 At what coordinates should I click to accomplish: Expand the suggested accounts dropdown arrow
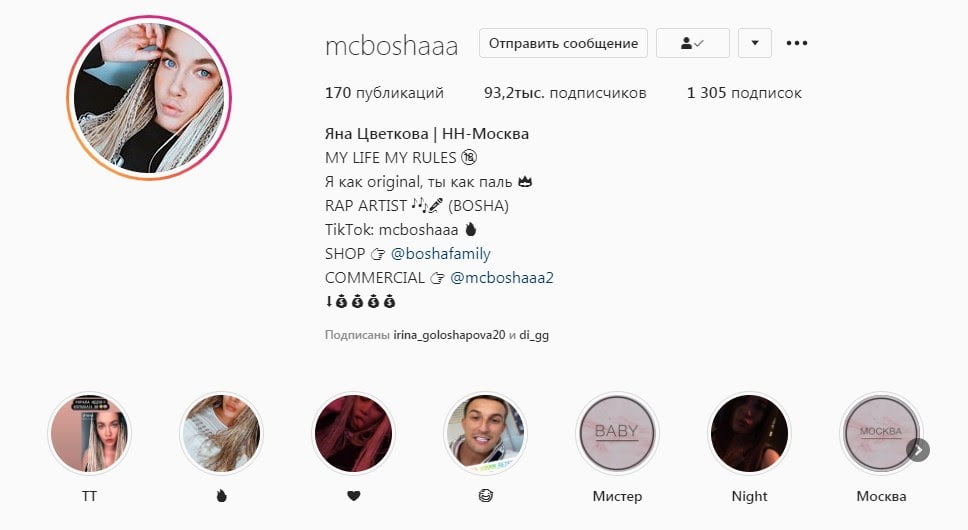tap(755, 43)
